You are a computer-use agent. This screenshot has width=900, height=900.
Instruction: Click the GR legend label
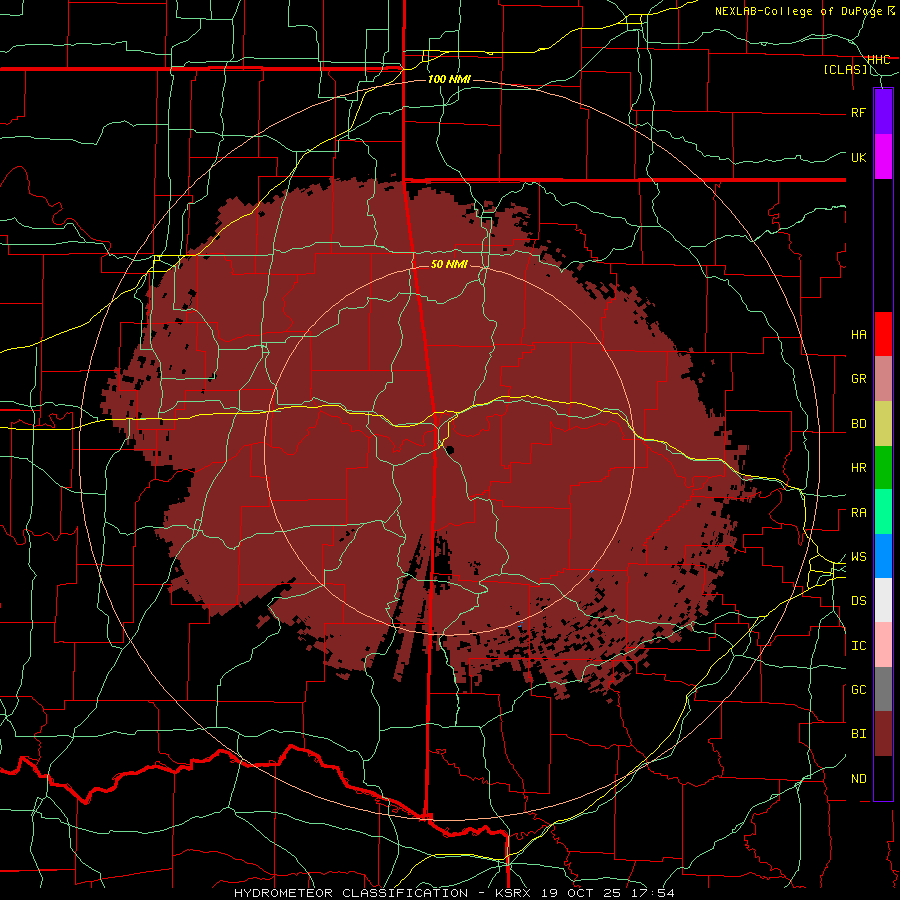coord(858,379)
